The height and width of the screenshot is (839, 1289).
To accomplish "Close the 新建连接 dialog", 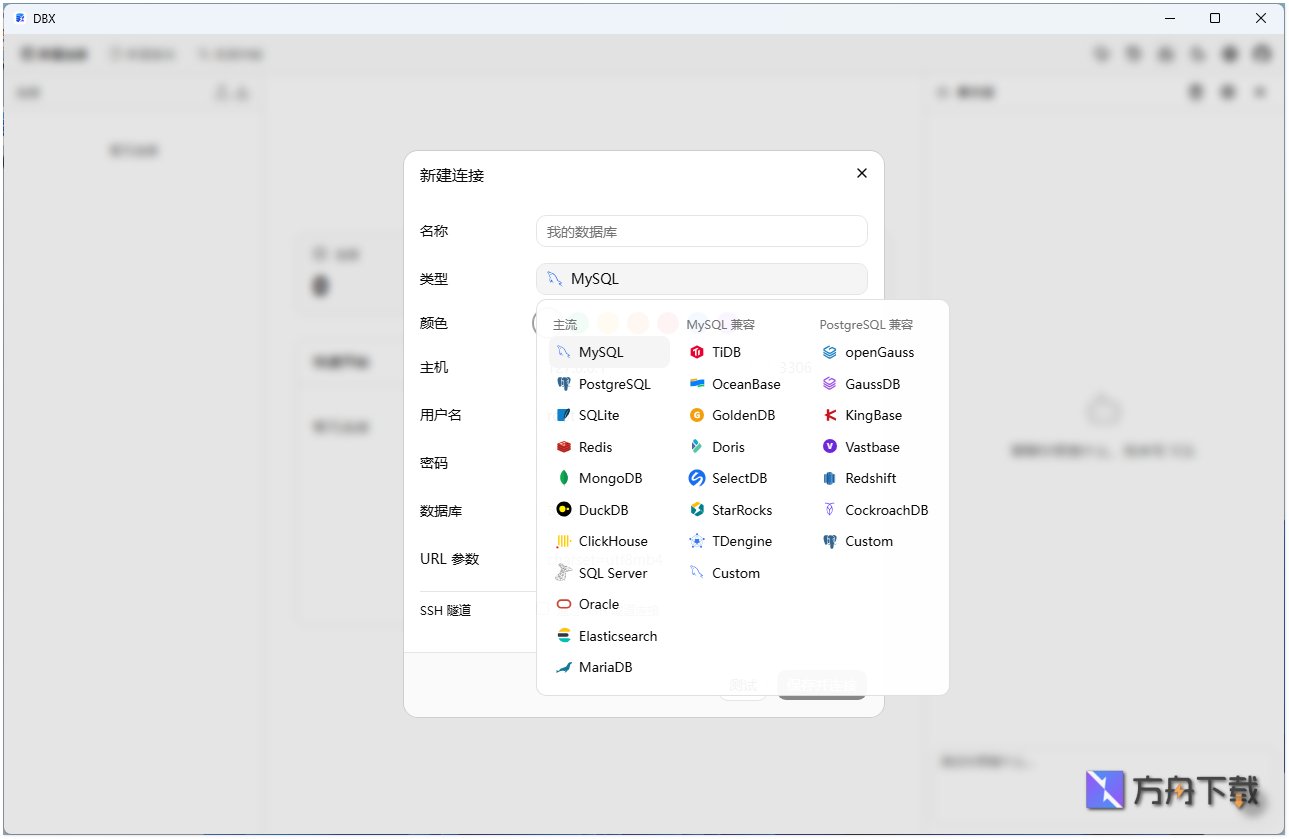I will point(862,173).
